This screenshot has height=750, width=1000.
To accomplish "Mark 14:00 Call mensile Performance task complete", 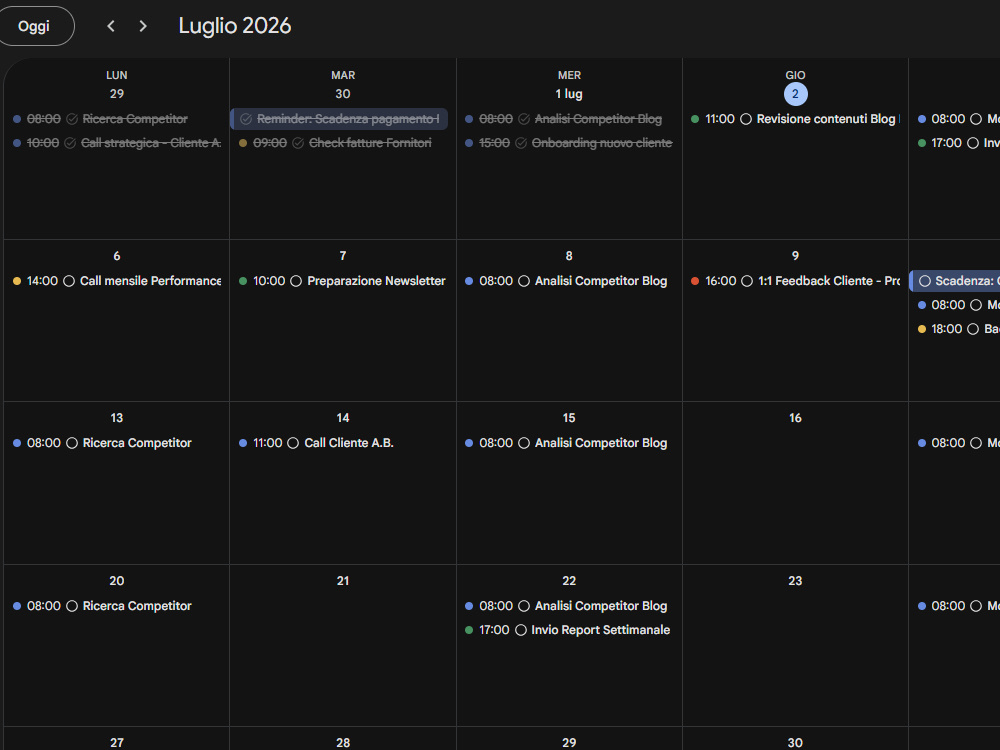I will (69, 281).
